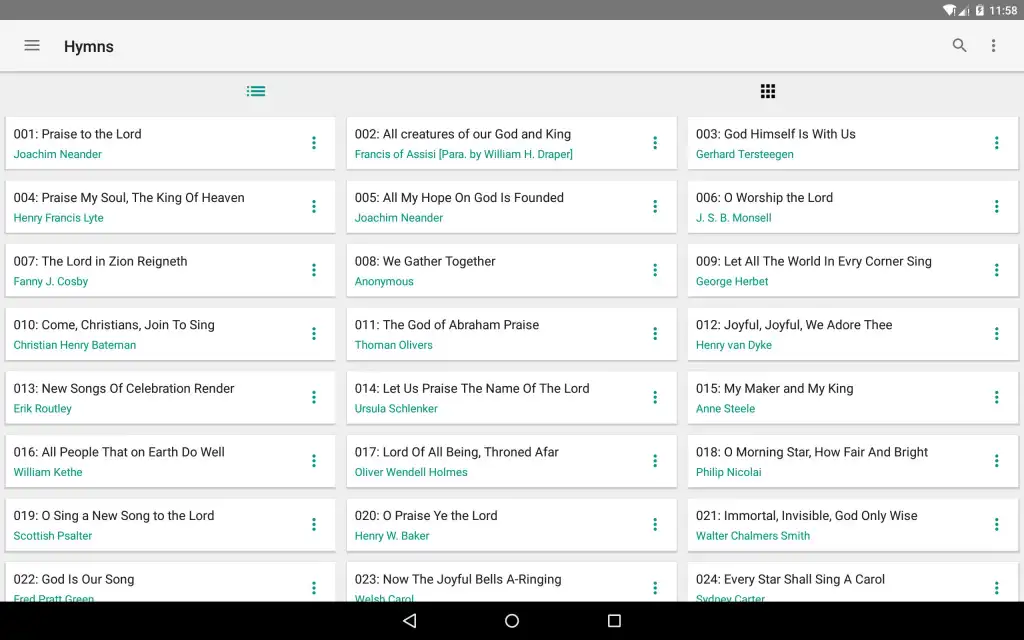Image resolution: width=1024 pixels, height=640 pixels.
Task: Open options for hymn 003 God Himself
Action: pyautogui.click(x=996, y=143)
